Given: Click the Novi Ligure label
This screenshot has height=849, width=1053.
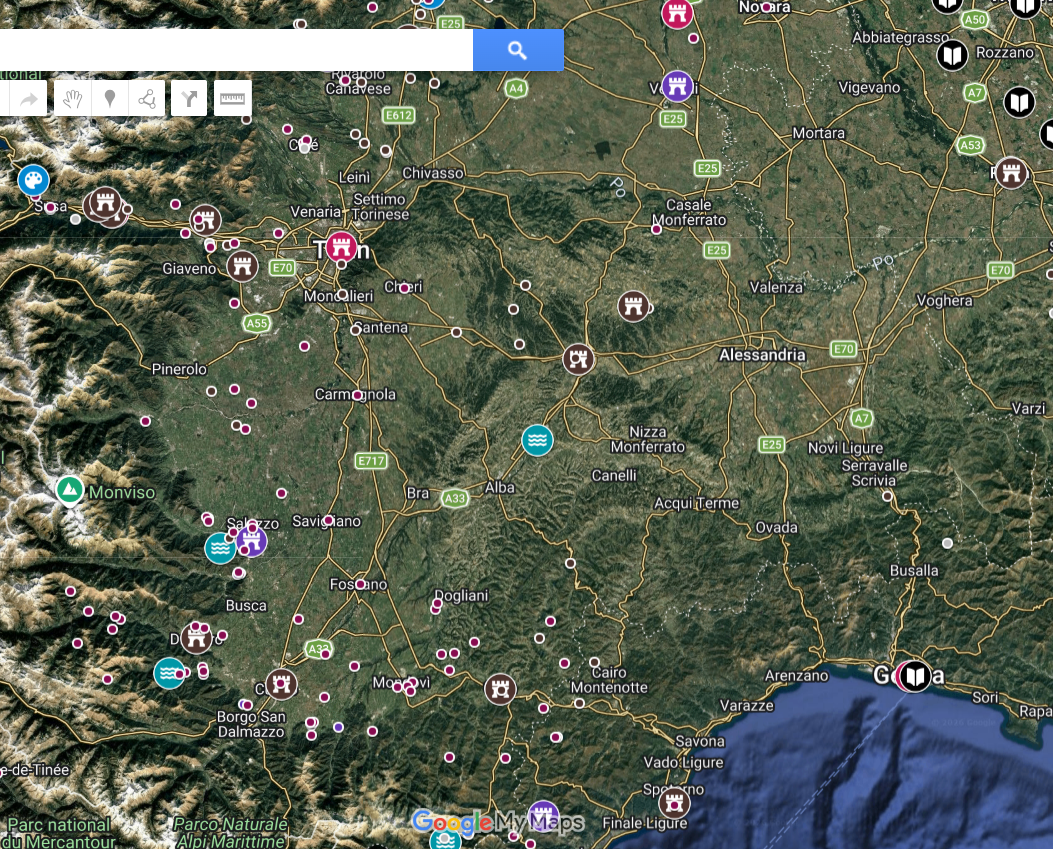Looking at the screenshot, I should pos(845,447).
